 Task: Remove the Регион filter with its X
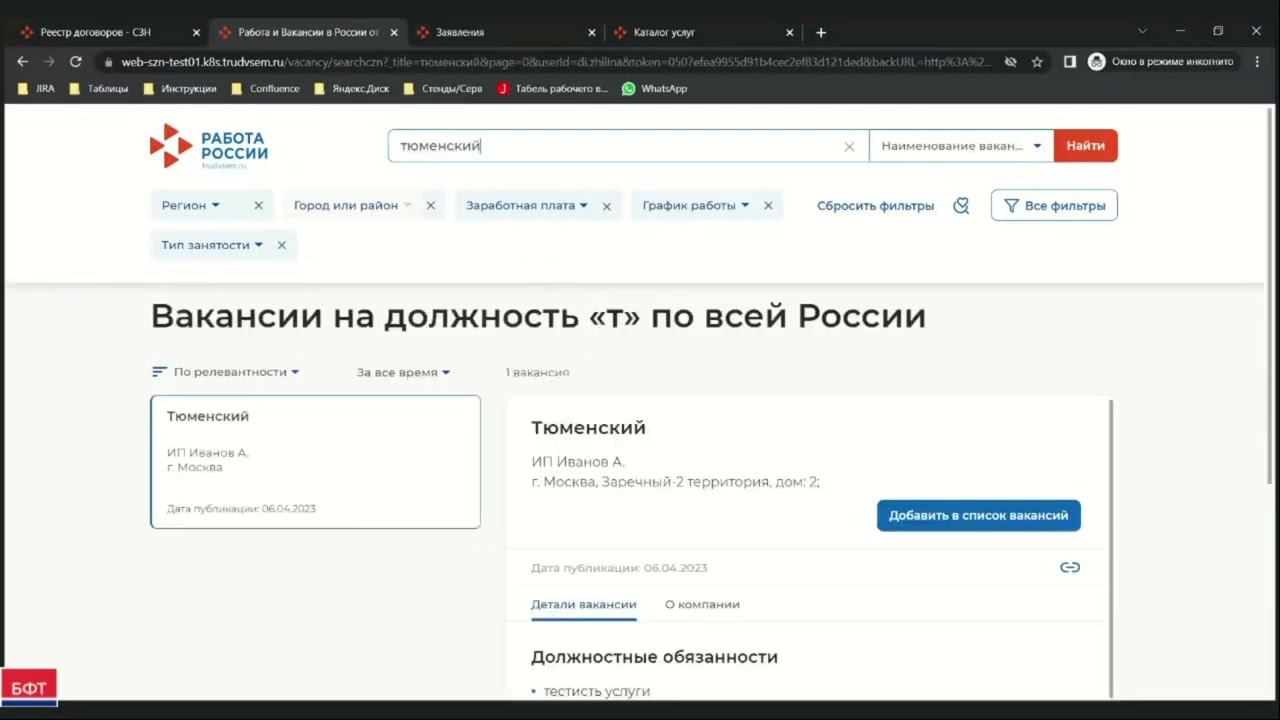coord(258,205)
